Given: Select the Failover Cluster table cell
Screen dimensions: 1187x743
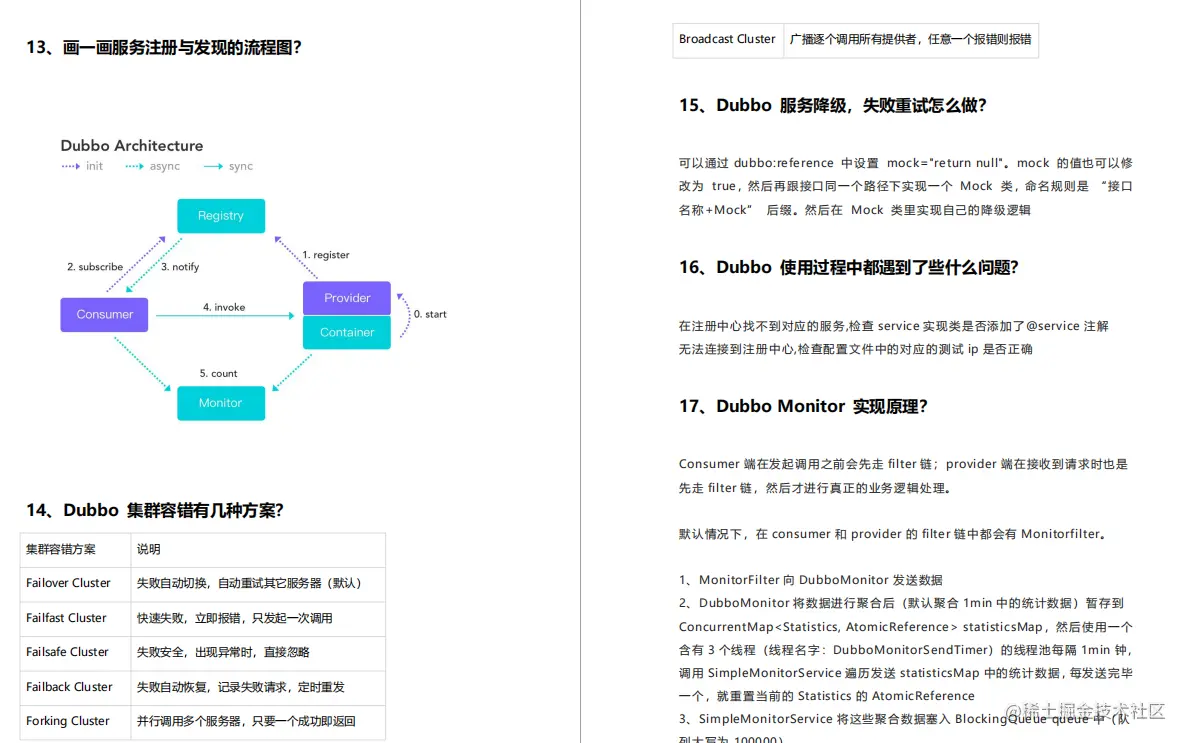Looking at the screenshot, I should pos(70,583).
